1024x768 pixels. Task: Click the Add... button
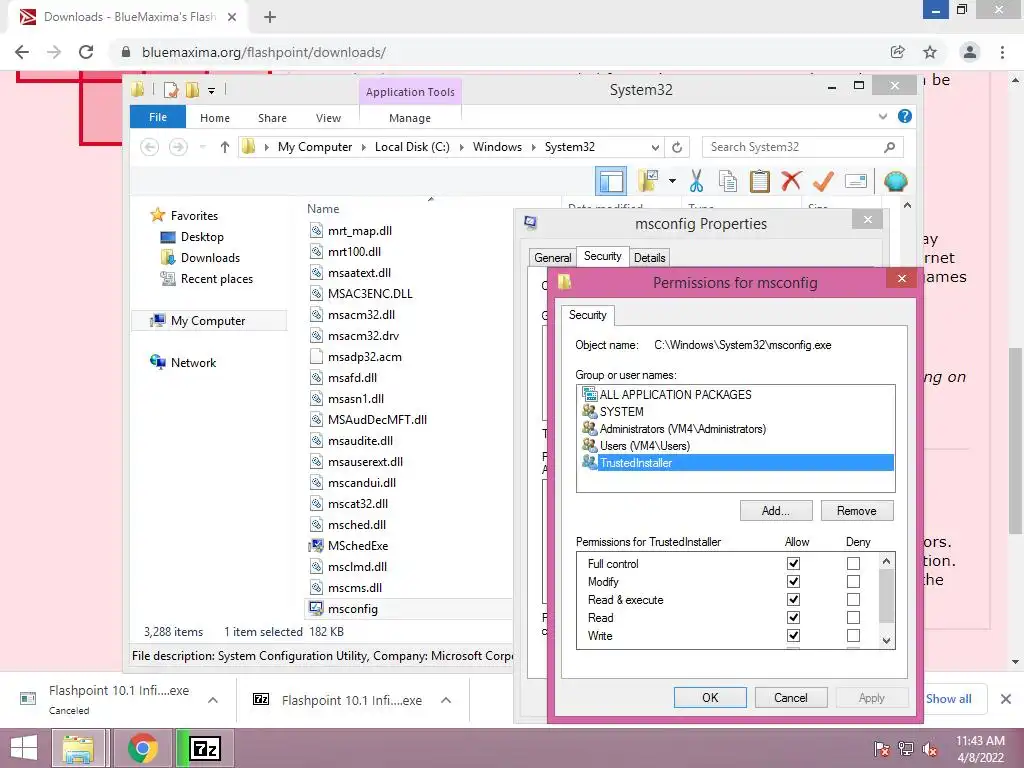pyautogui.click(x=776, y=511)
